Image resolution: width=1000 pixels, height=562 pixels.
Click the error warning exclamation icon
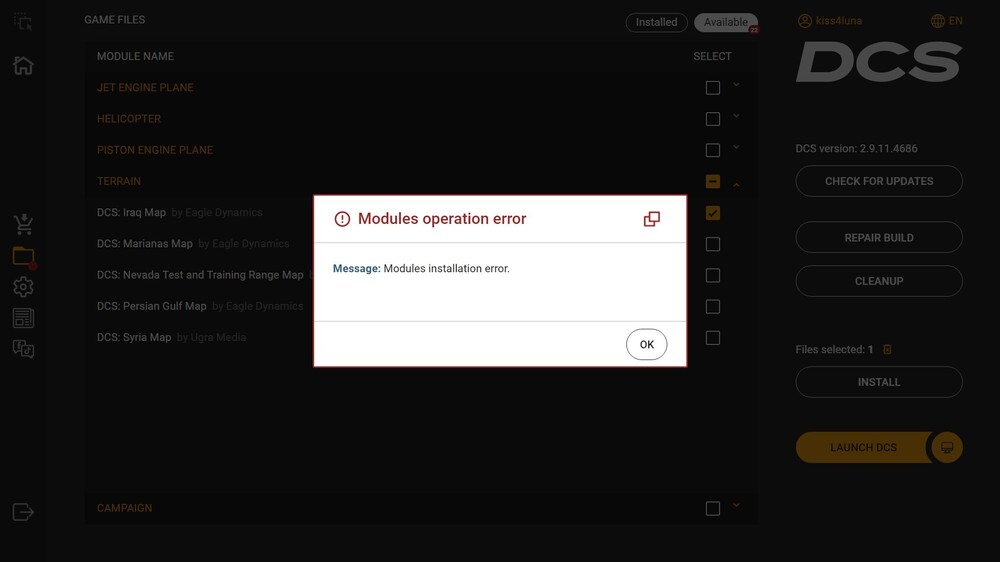(342, 219)
